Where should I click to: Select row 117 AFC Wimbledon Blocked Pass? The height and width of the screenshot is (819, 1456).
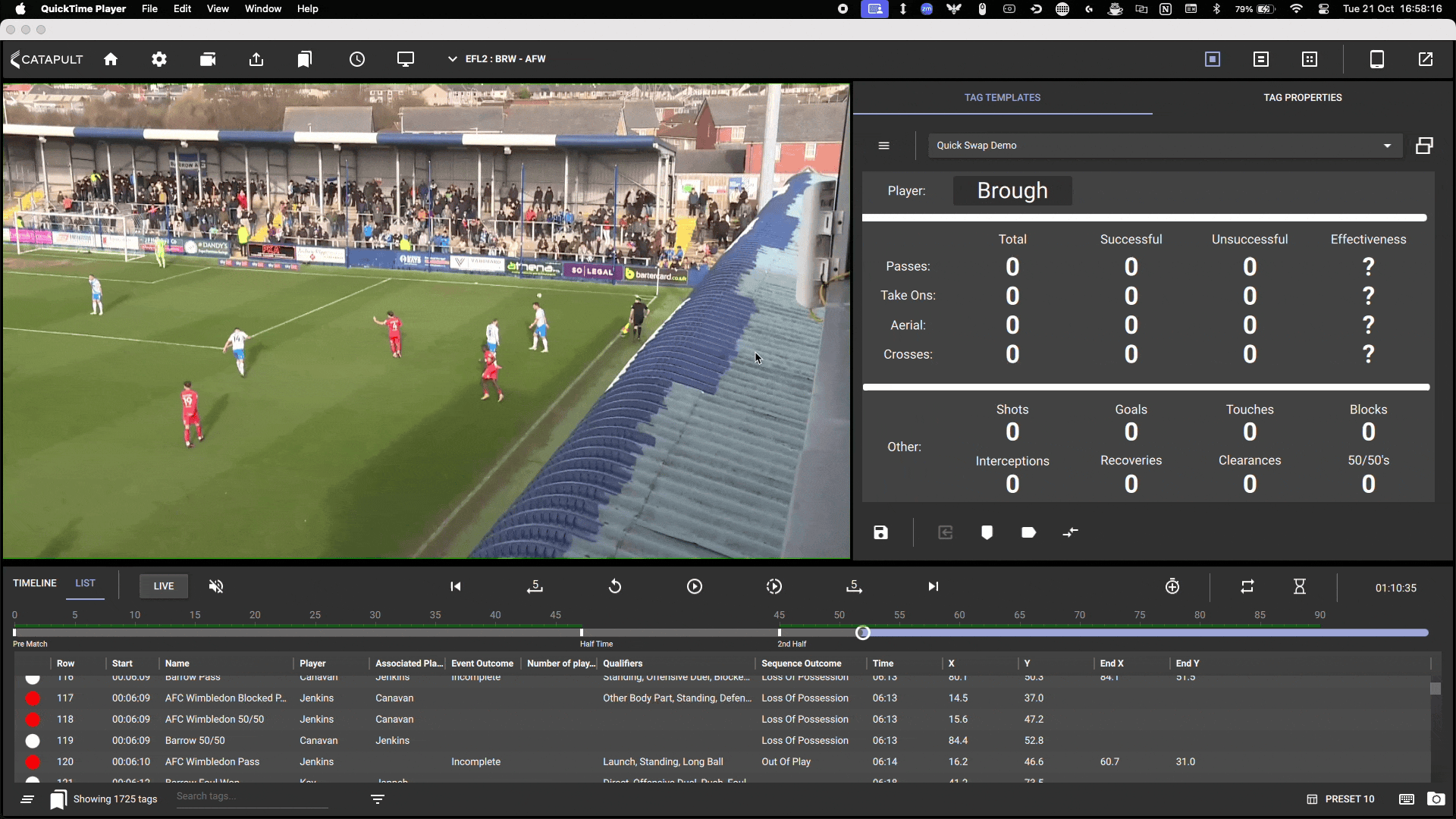[722, 698]
